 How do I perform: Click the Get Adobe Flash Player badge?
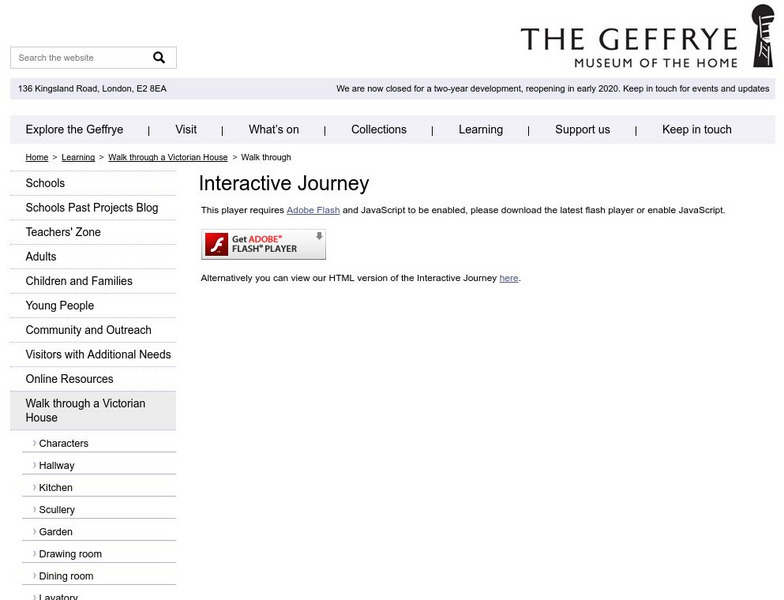263,244
